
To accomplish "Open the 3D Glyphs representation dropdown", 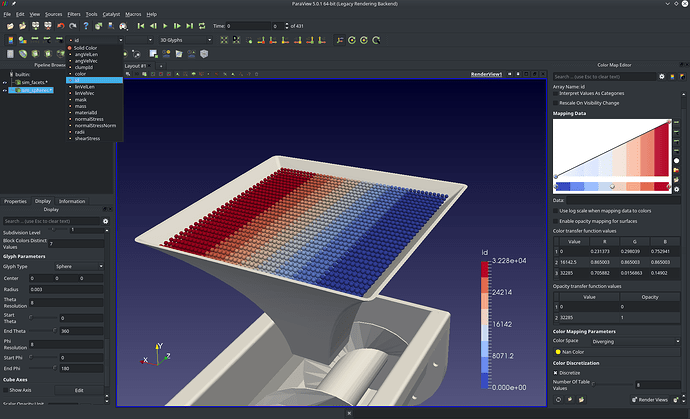I will click(186, 40).
